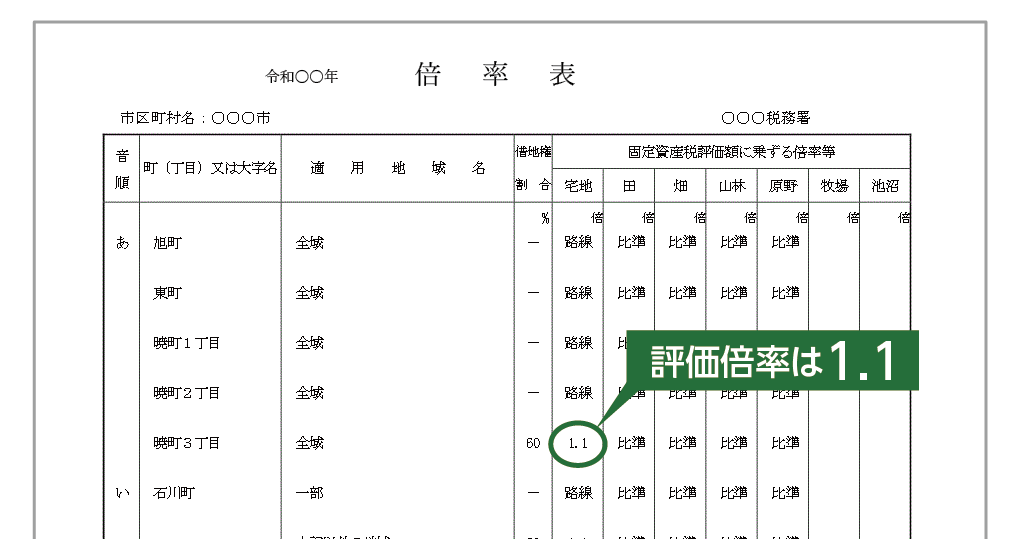The width and height of the screenshot is (1017, 539).
Task: Click 路線 in the 石川町 row
Action: coord(579,494)
